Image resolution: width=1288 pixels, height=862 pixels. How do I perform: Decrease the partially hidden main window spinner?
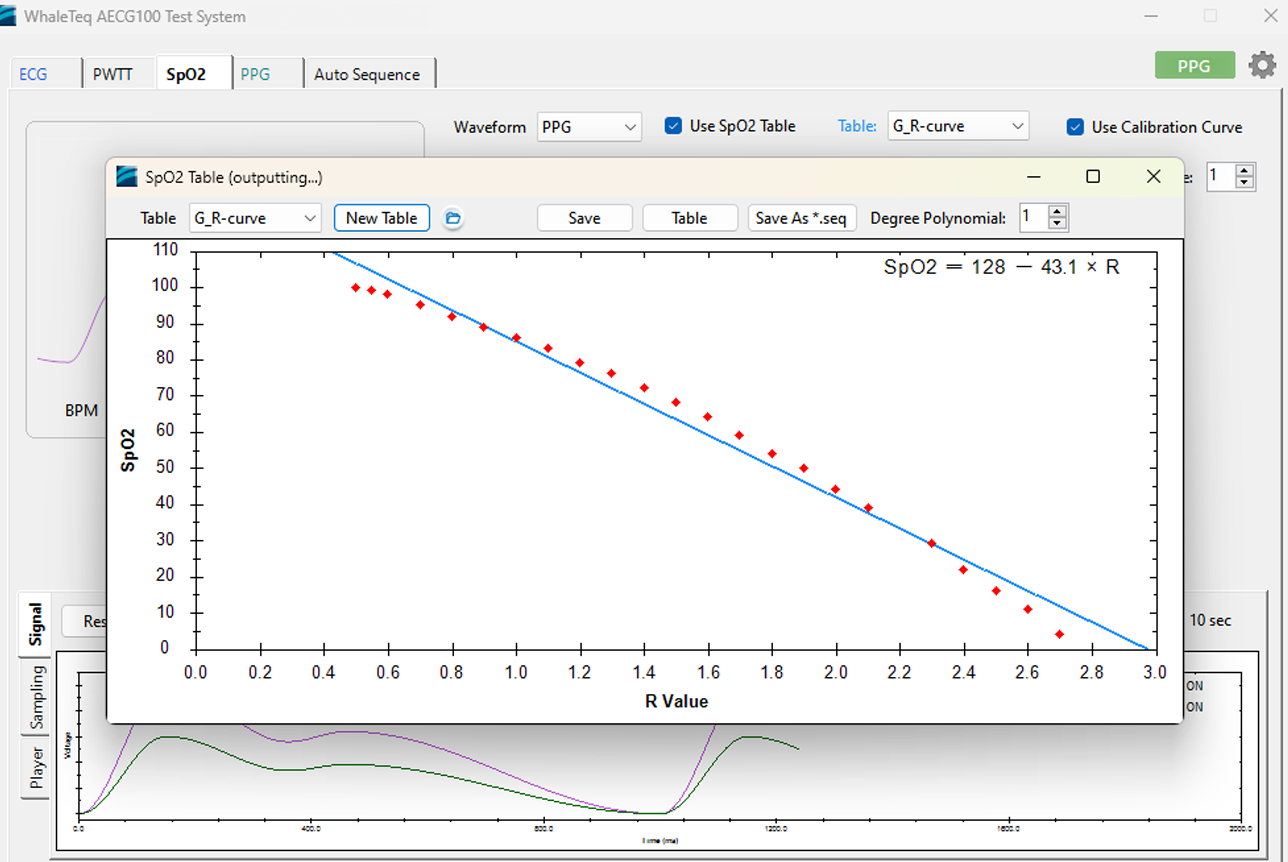[x=1245, y=183]
